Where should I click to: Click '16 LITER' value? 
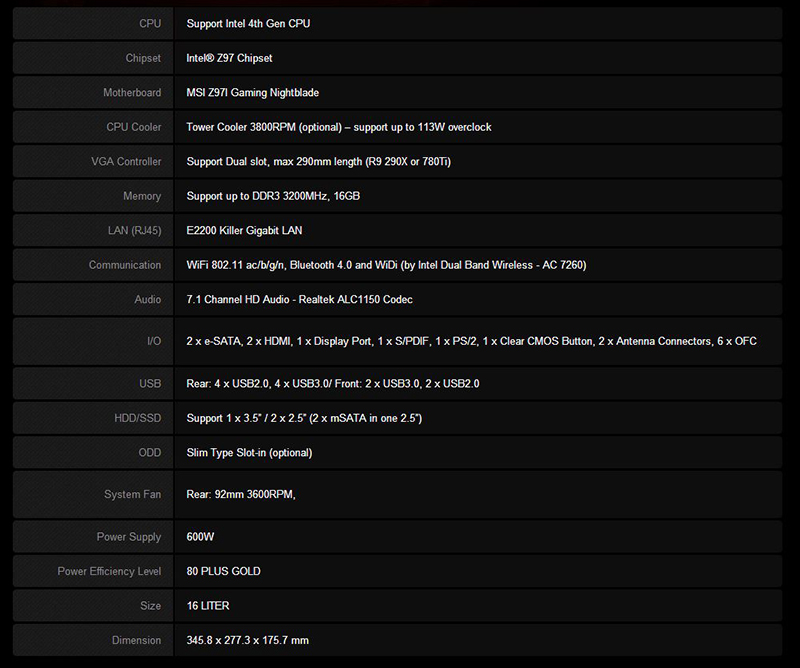tap(208, 606)
